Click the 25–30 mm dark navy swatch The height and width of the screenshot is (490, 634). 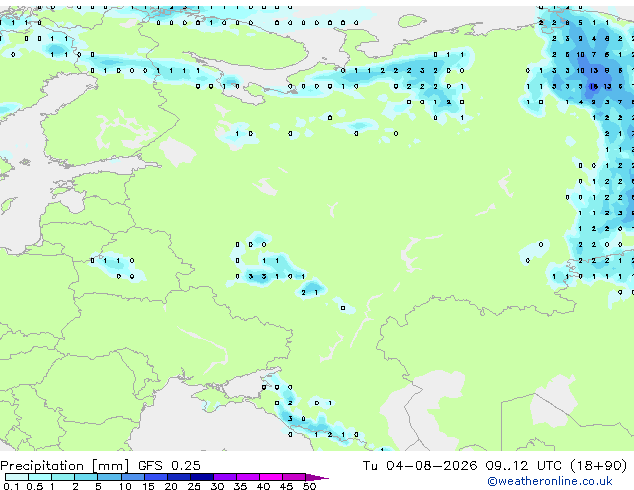201,477
